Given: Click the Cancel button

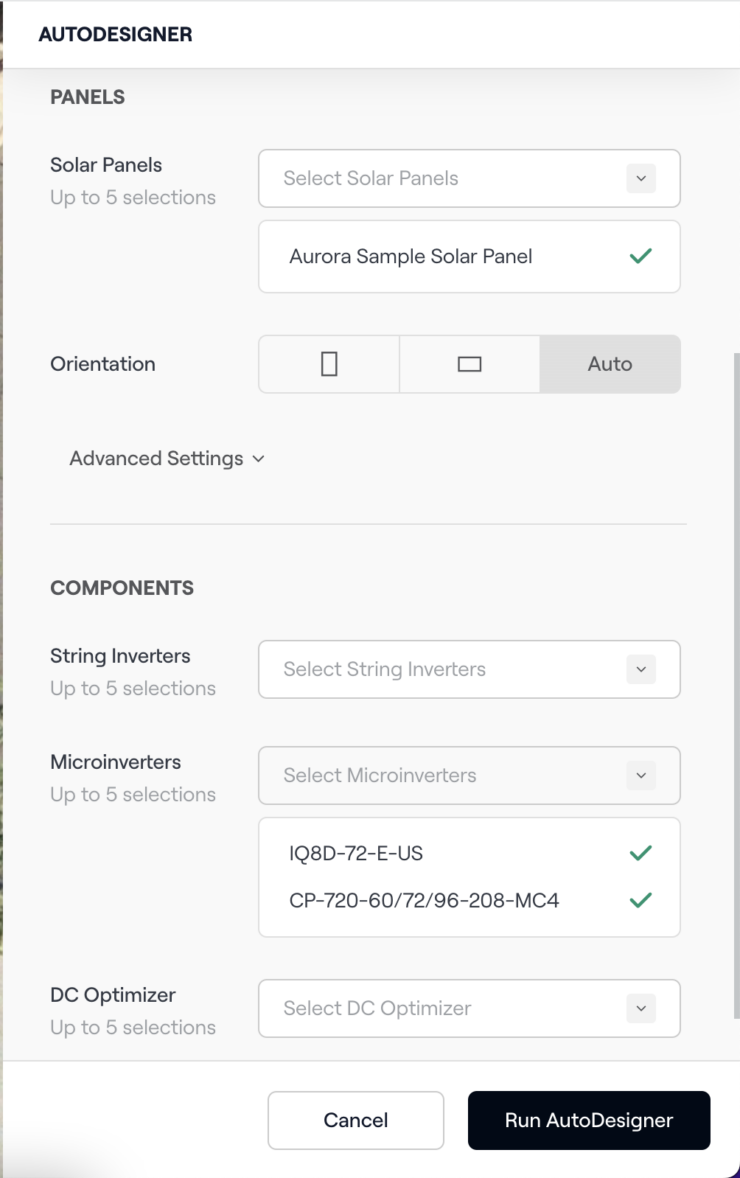Looking at the screenshot, I should point(355,1120).
